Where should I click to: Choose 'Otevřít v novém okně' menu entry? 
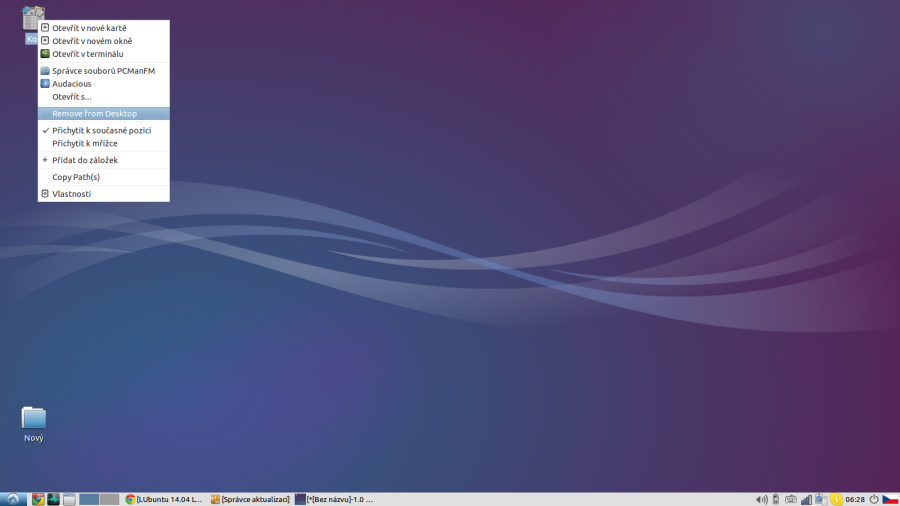(103, 41)
